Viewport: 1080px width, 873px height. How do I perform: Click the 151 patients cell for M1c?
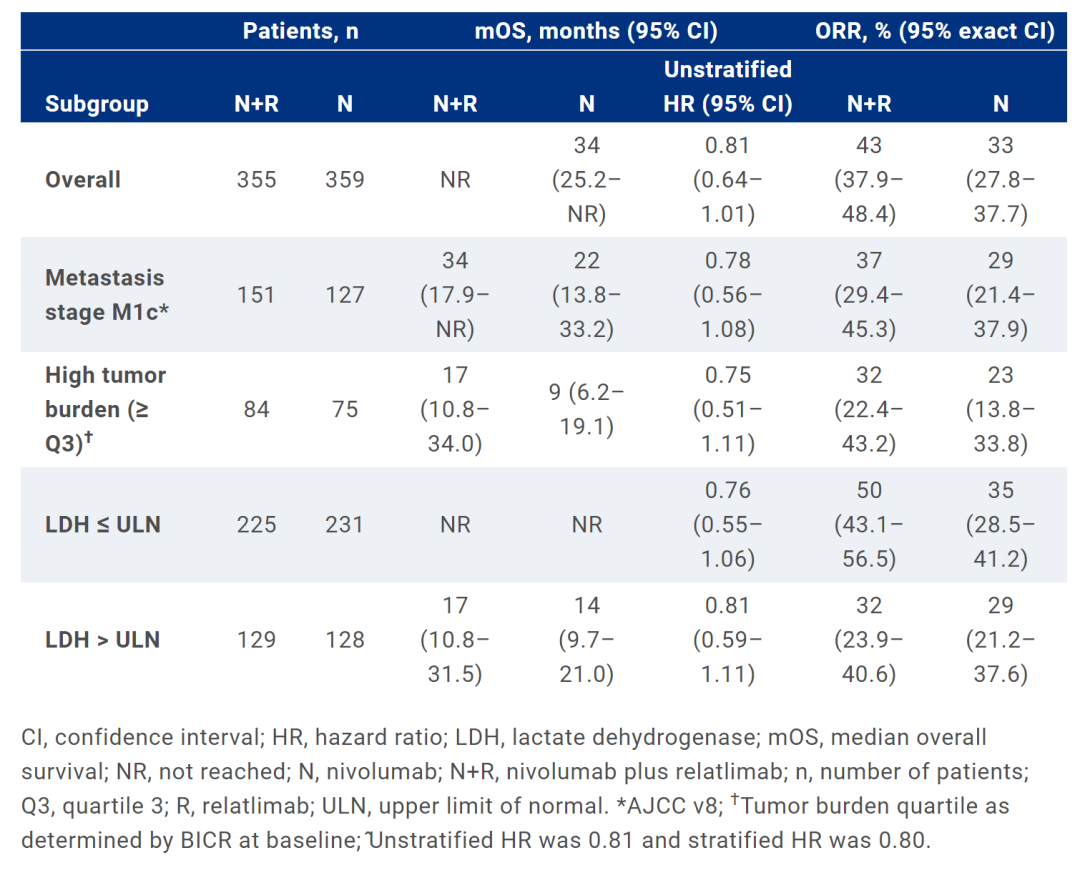click(257, 295)
